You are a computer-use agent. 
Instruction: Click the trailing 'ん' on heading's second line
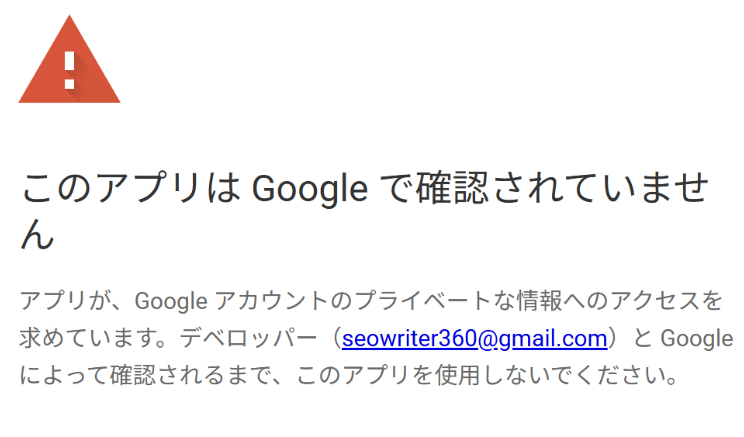37,234
